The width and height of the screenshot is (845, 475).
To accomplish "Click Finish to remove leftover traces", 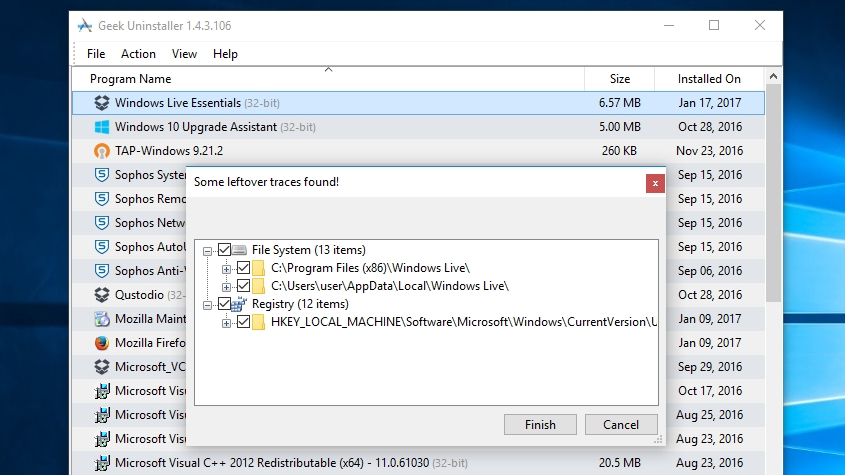I will [540, 425].
